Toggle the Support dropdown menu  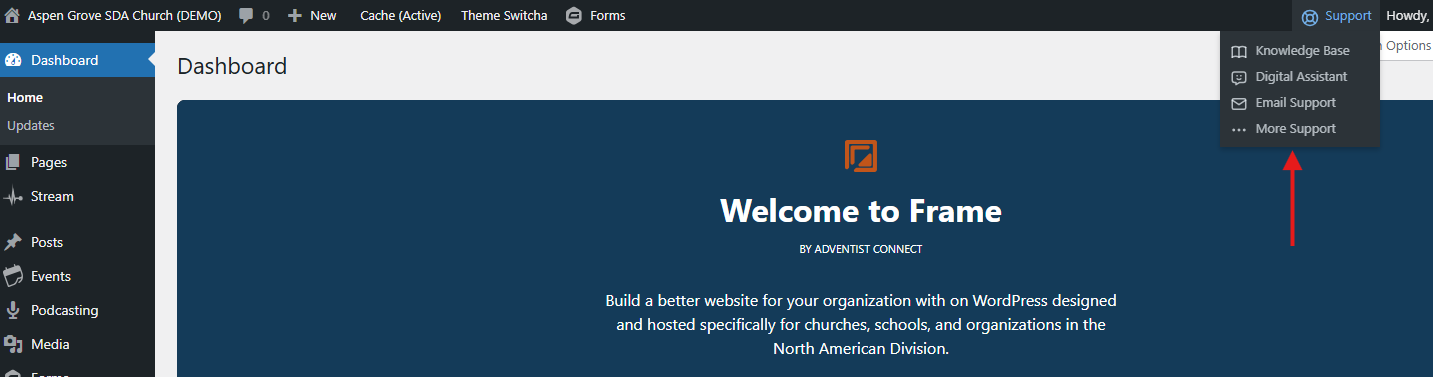tap(1336, 16)
